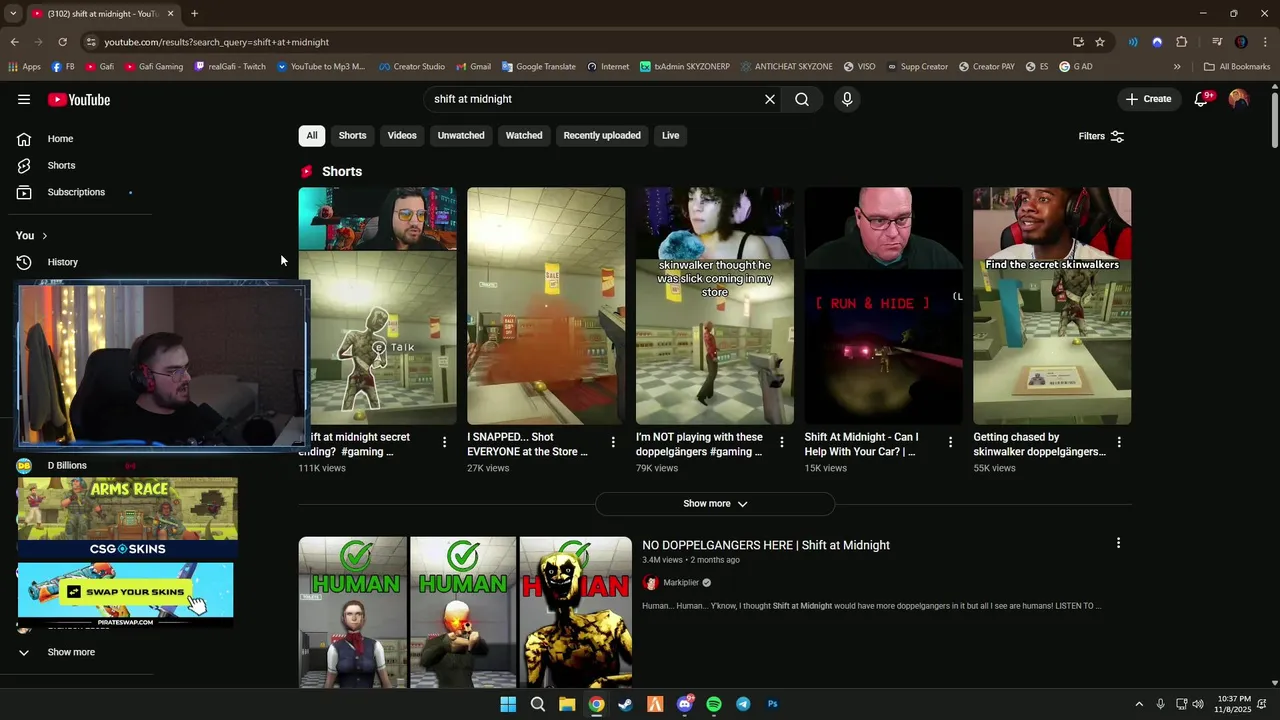1280x720 pixels.
Task: Reload the page in Chrome
Action: (x=62, y=42)
